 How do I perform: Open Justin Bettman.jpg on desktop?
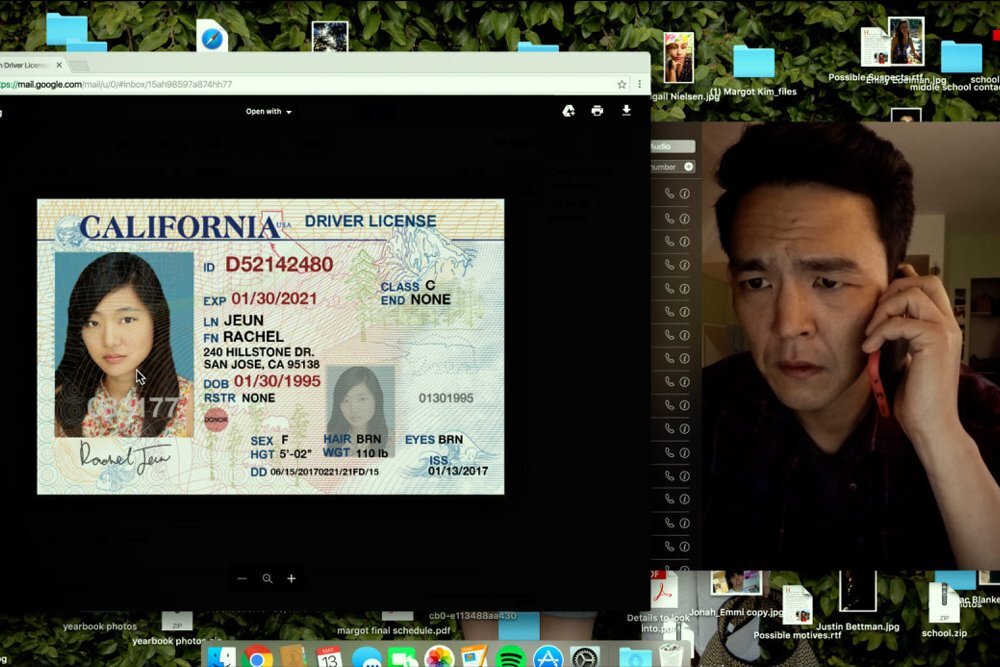pos(858,591)
